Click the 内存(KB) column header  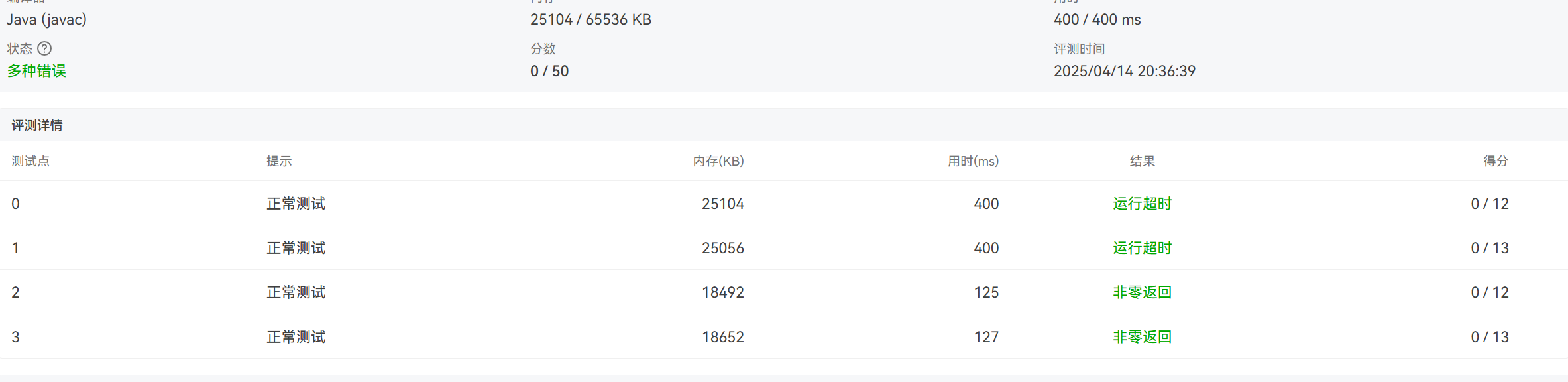pyautogui.click(x=718, y=161)
